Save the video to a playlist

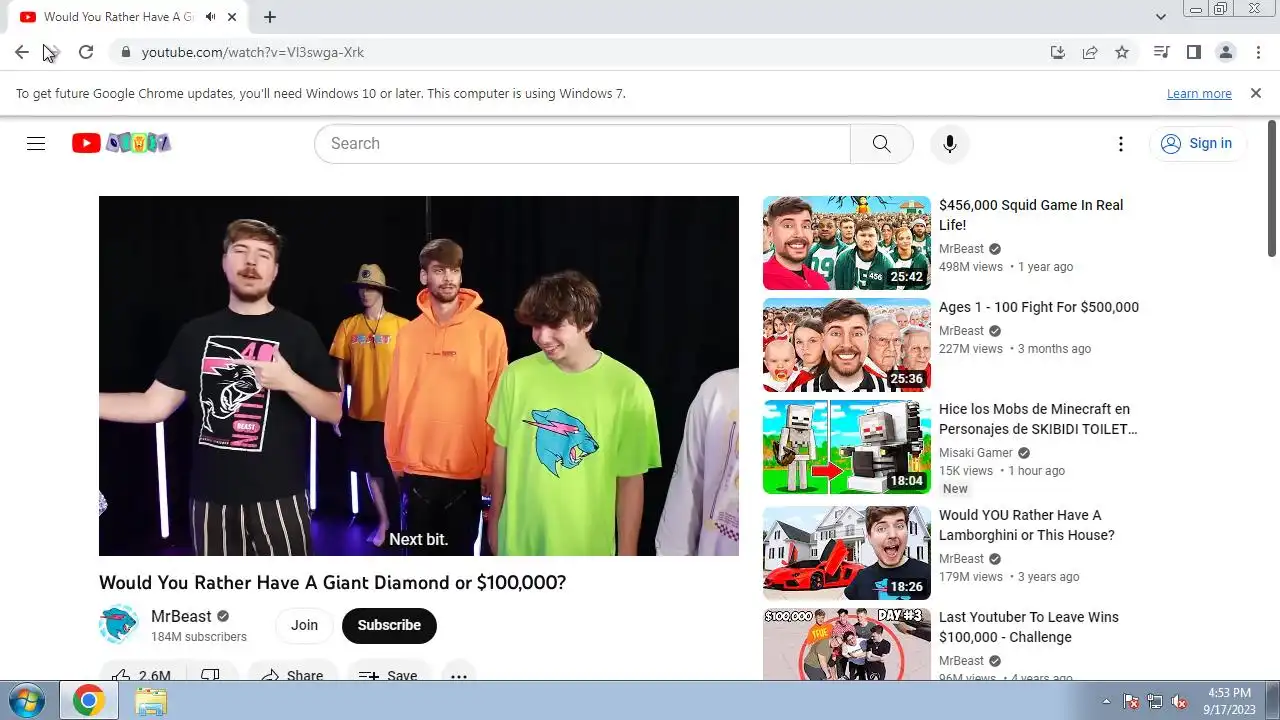tap(389, 675)
